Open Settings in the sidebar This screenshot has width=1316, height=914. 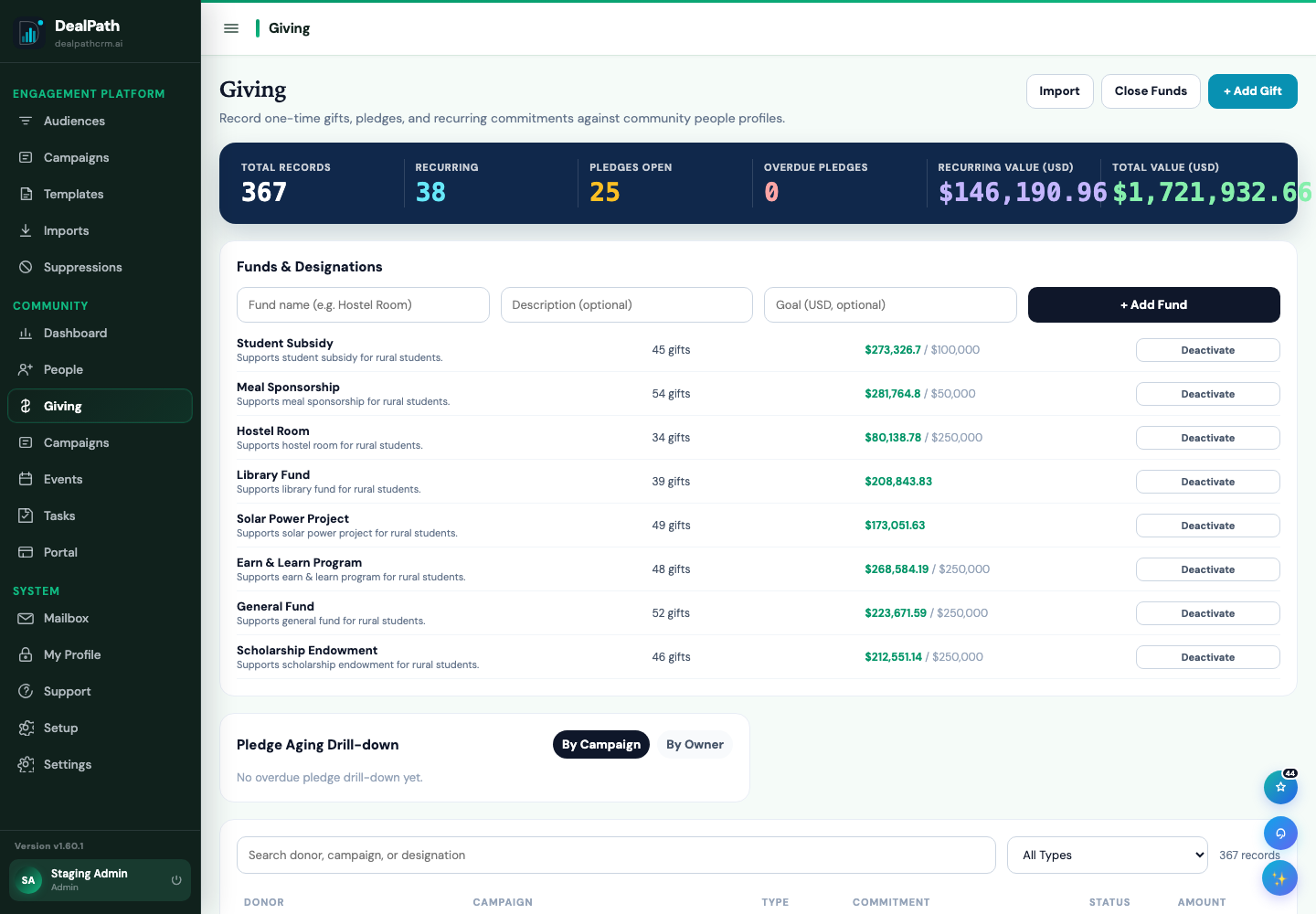point(100,764)
